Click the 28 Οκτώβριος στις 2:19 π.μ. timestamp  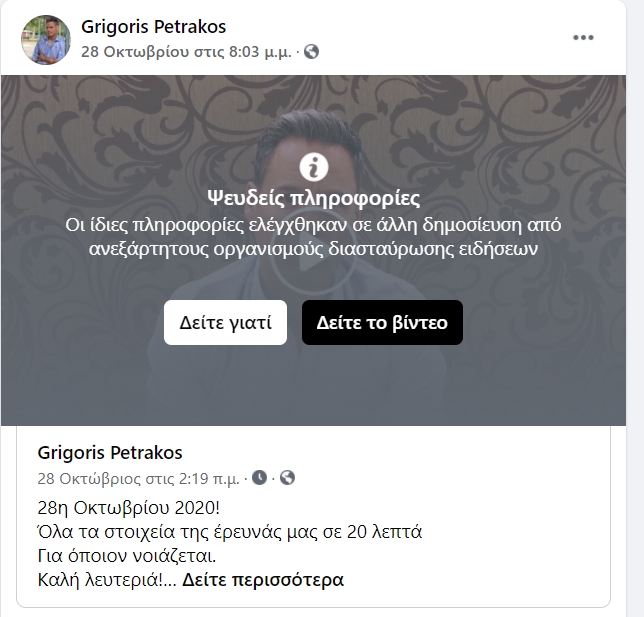[137, 478]
